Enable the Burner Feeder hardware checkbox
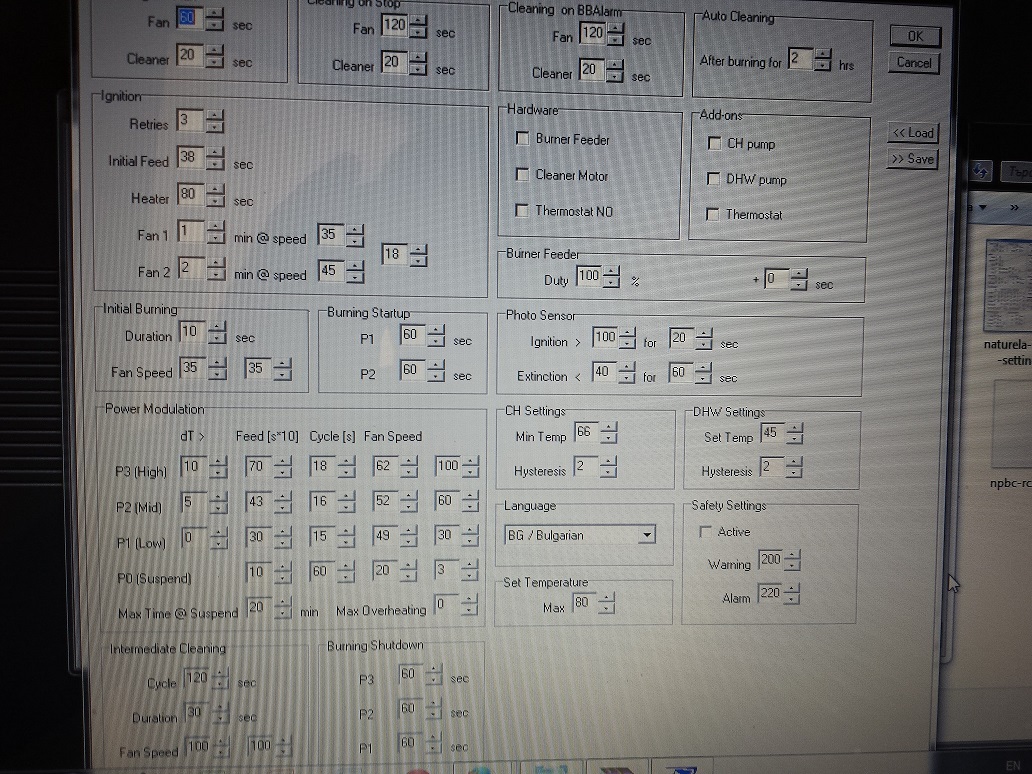The height and width of the screenshot is (774, 1032). pos(522,139)
